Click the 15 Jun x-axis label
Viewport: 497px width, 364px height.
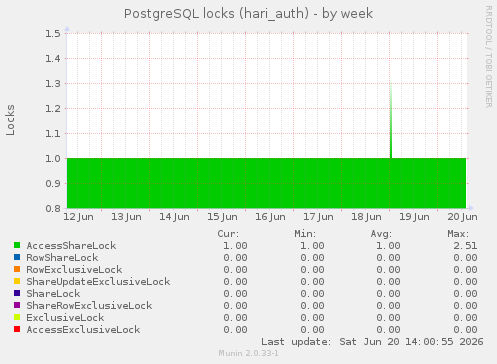tap(222, 217)
